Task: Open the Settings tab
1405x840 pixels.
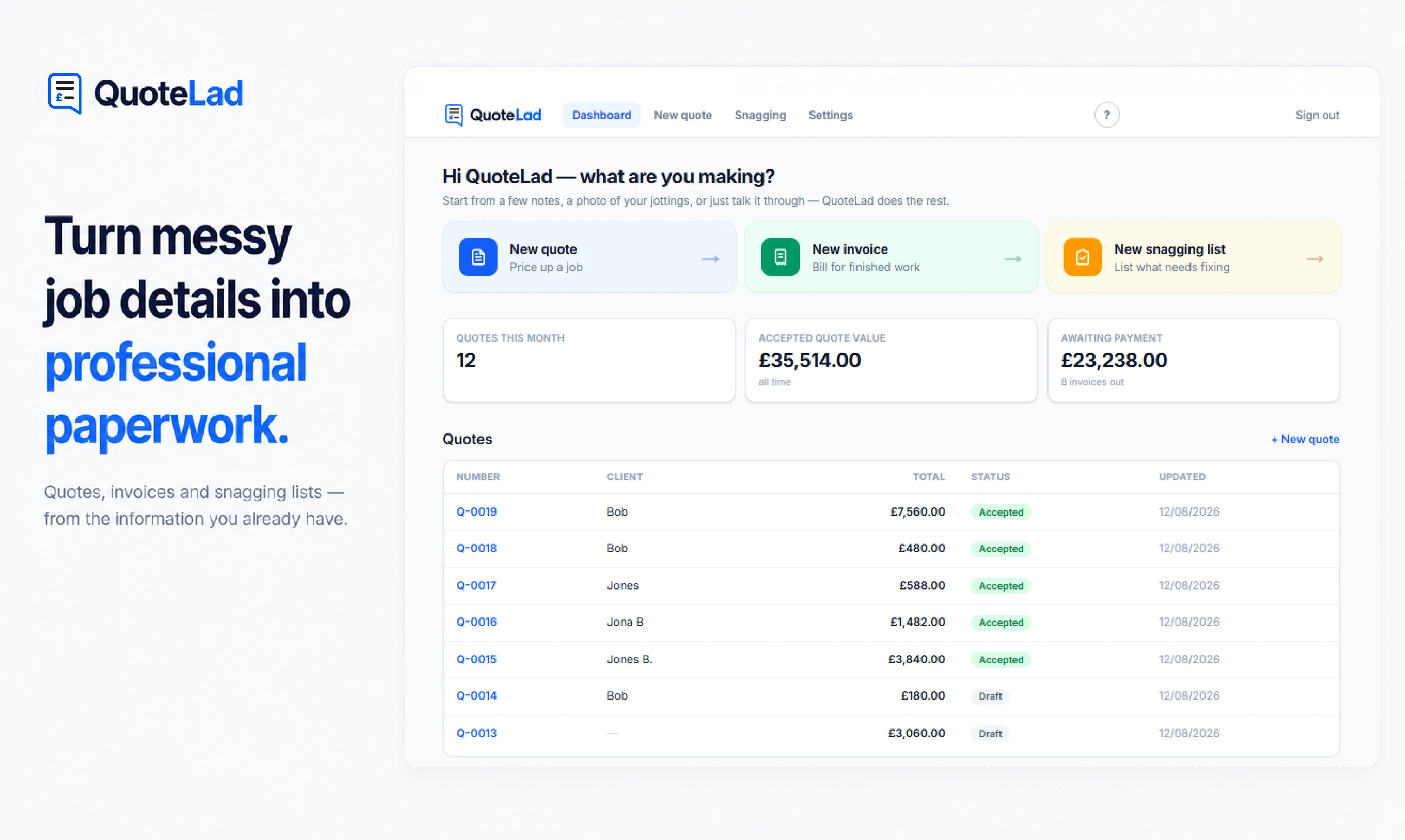Action: [830, 115]
